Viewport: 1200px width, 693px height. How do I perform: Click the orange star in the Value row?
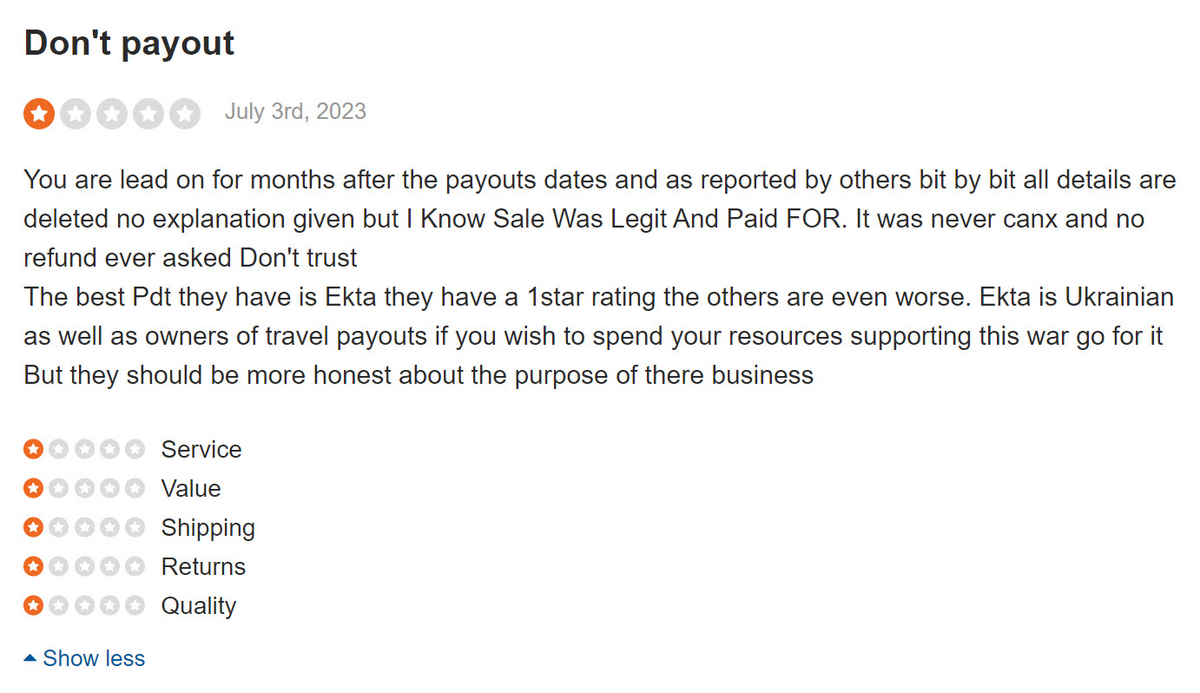34,489
